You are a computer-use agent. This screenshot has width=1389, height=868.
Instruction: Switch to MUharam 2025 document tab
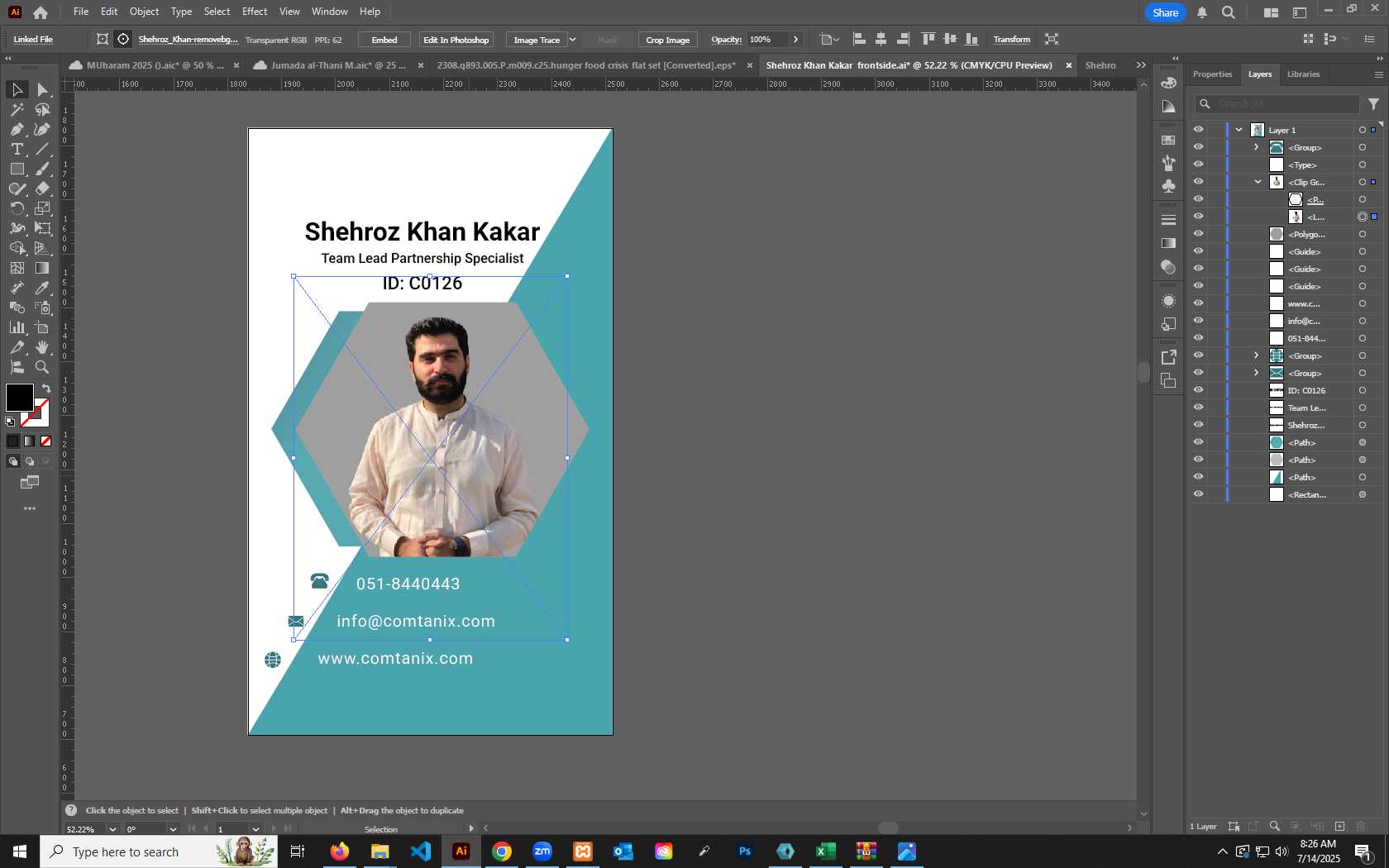point(155,65)
